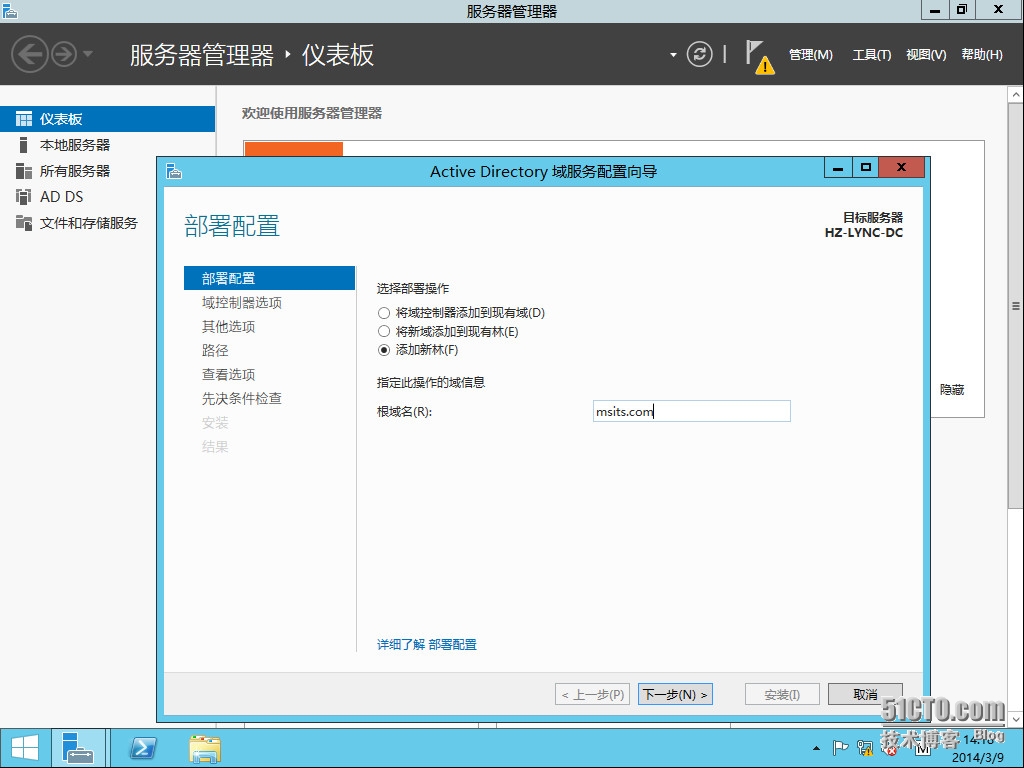Click the AD wizard title bar icon
The image size is (1024, 768).
[174, 172]
